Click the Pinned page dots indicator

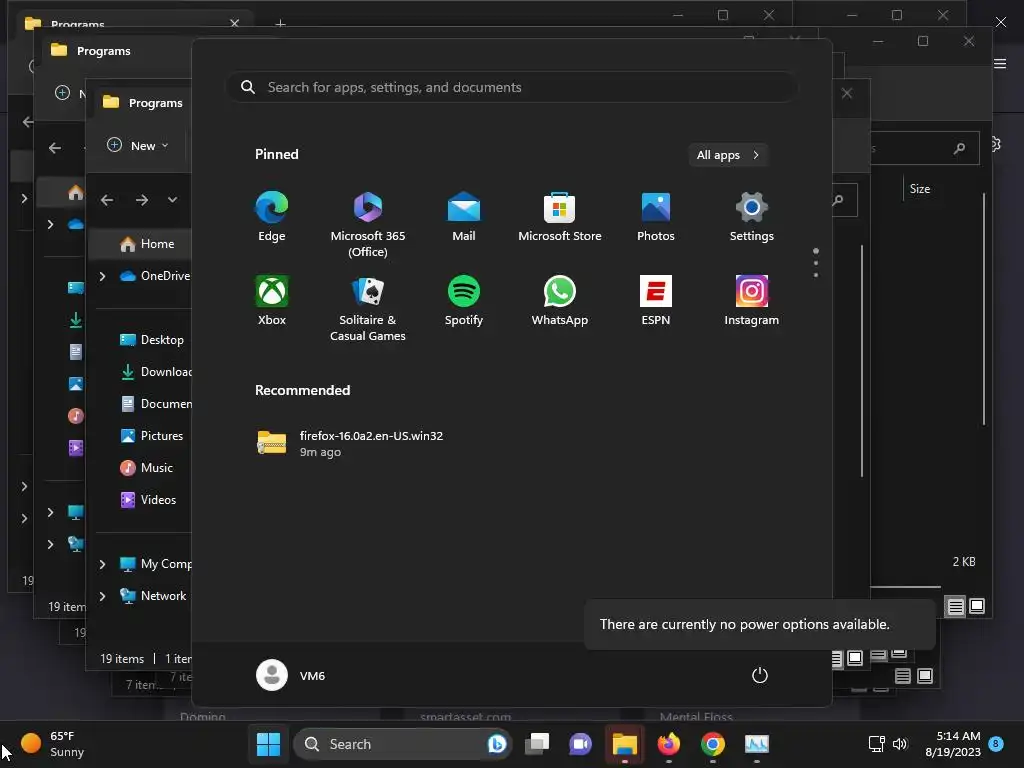click(816, 263)
